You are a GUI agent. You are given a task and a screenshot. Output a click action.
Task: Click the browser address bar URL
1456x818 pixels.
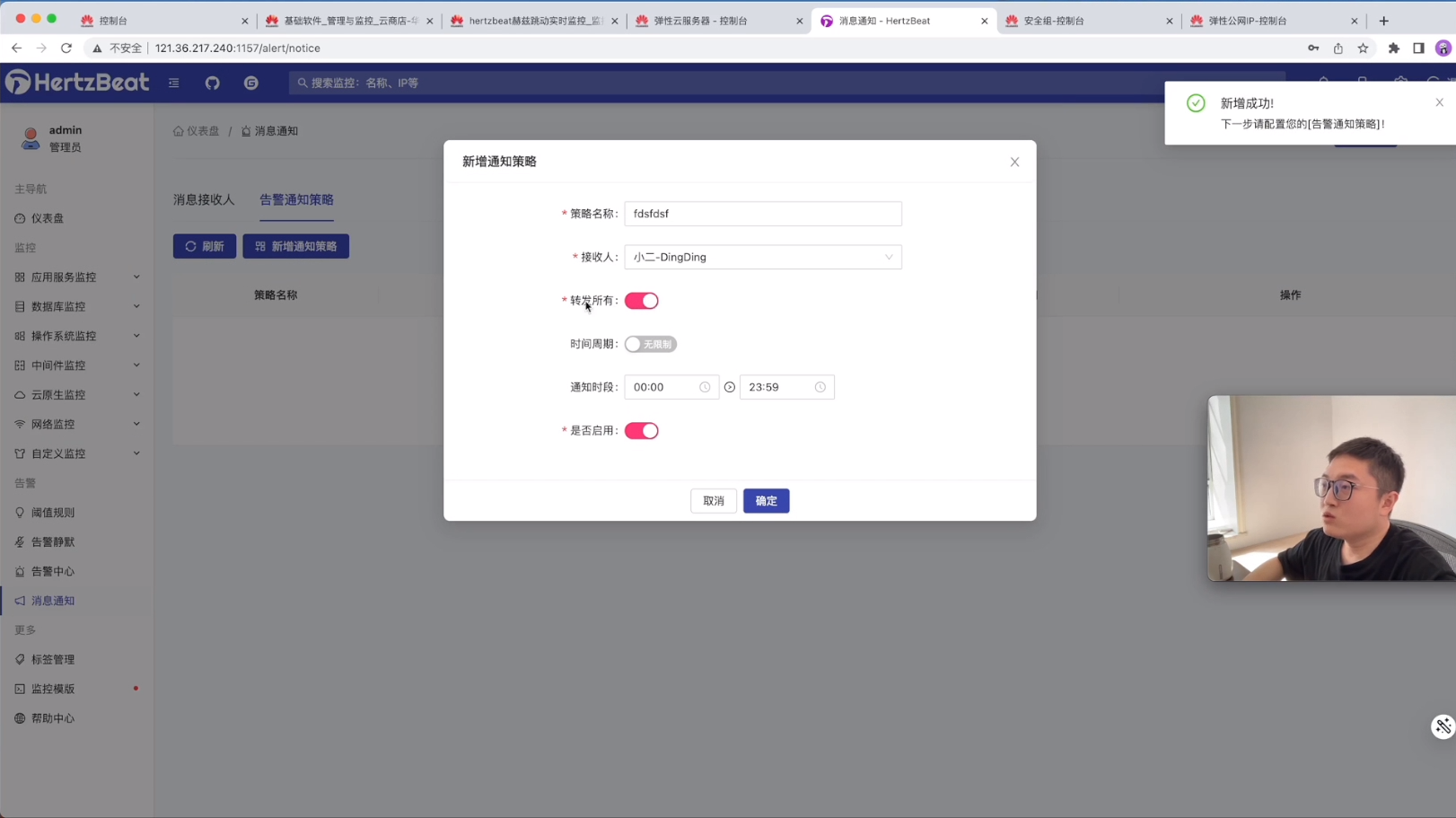(238, 48)
